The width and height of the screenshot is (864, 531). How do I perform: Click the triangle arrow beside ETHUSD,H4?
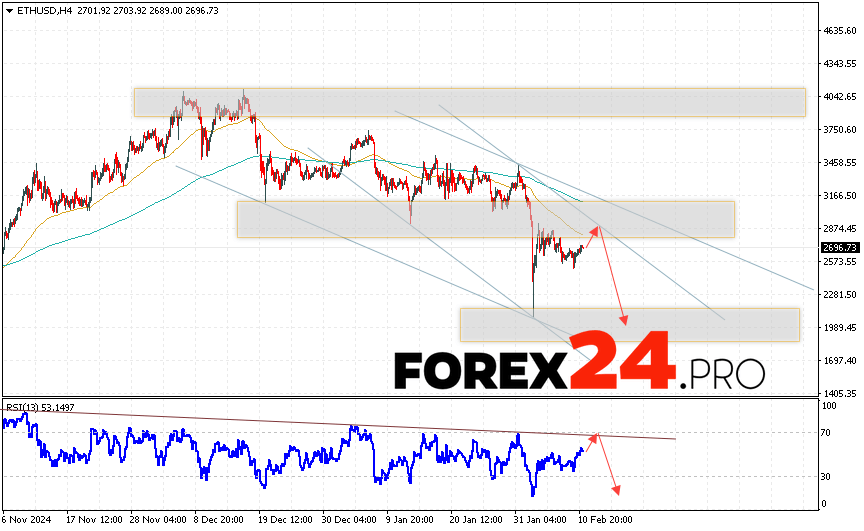point(9,8)
